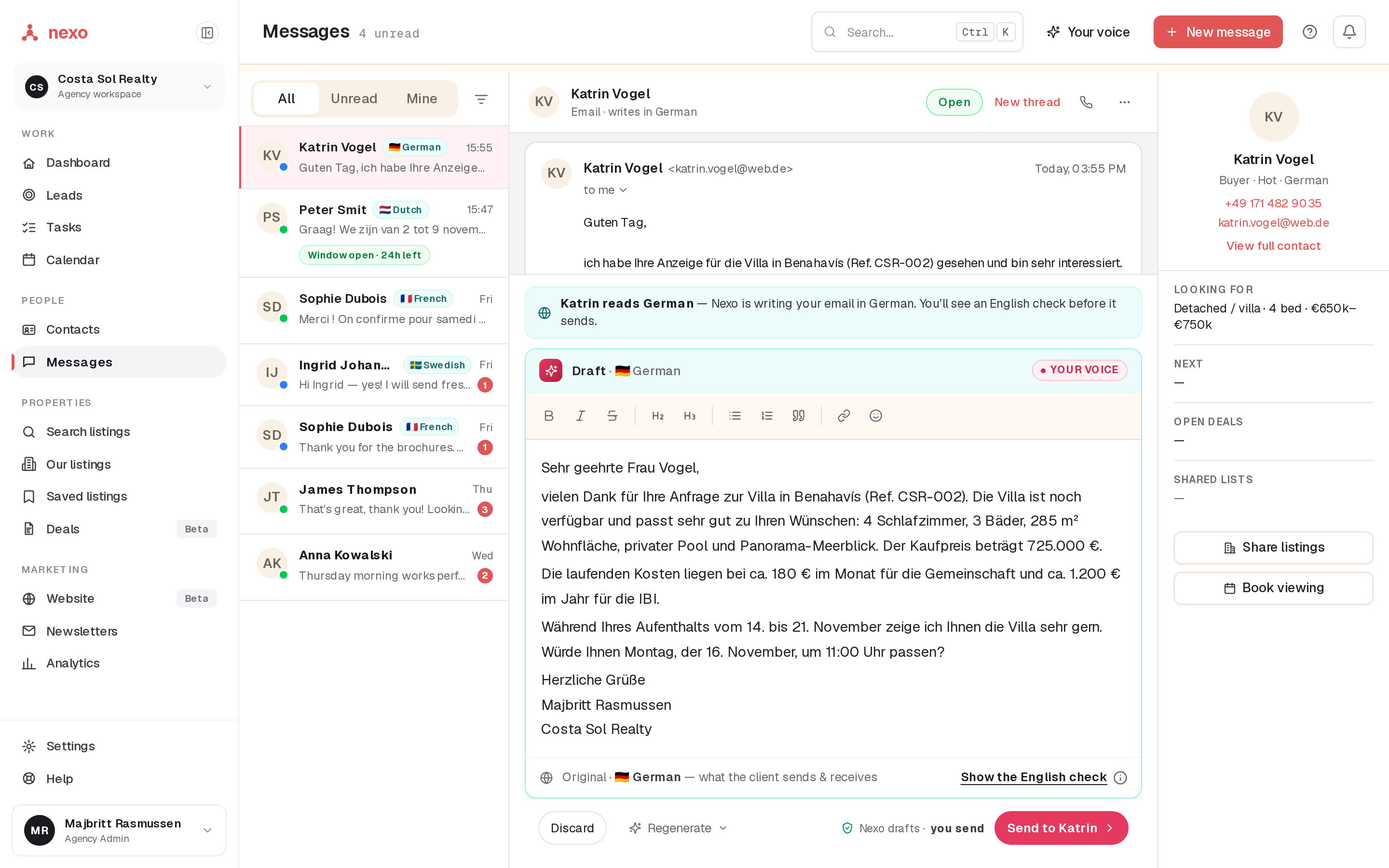
Task: Open Website beta page
Action: (x=119, y=599)
